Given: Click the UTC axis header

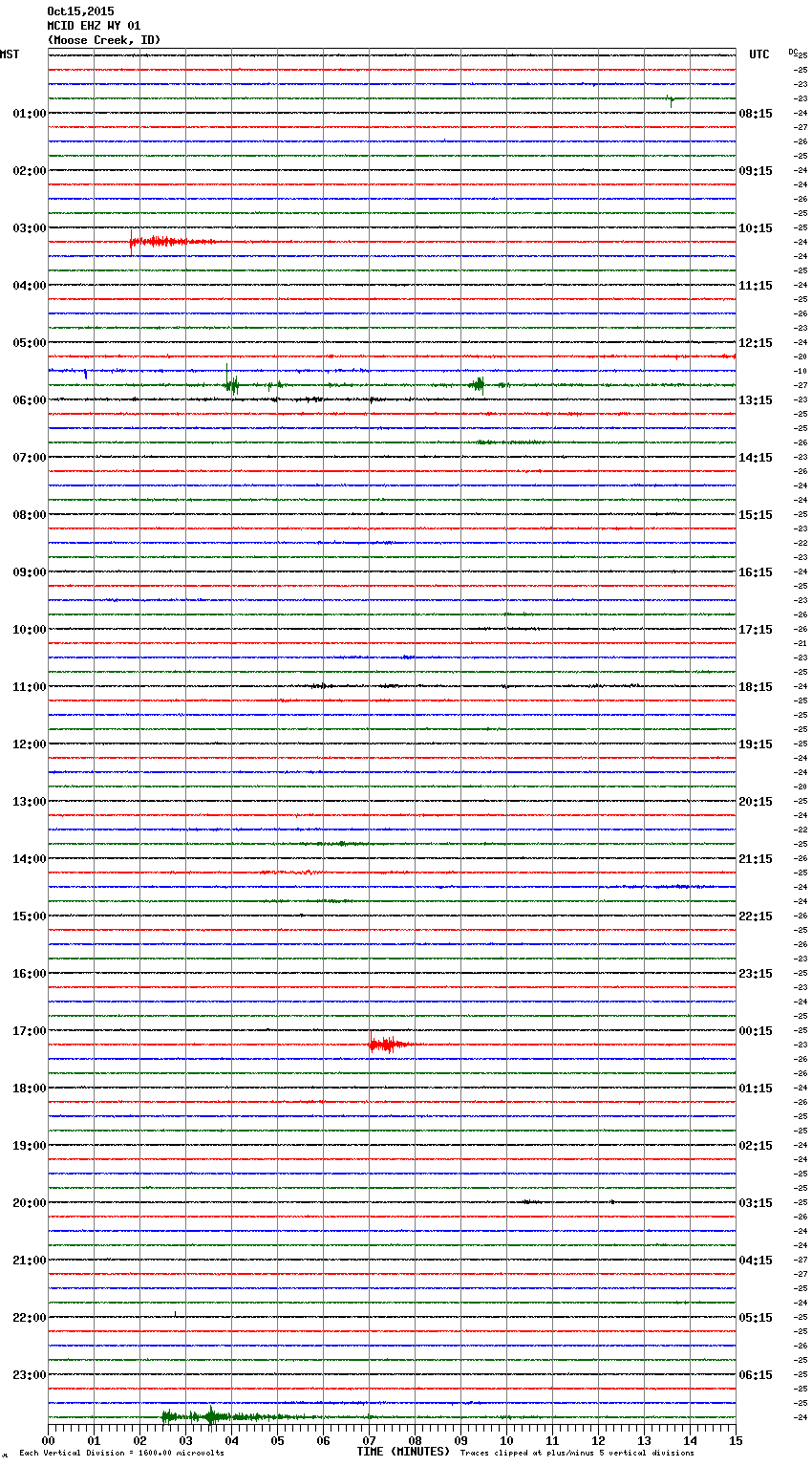Looking at the screenshot, I should [x=759, y=54].
